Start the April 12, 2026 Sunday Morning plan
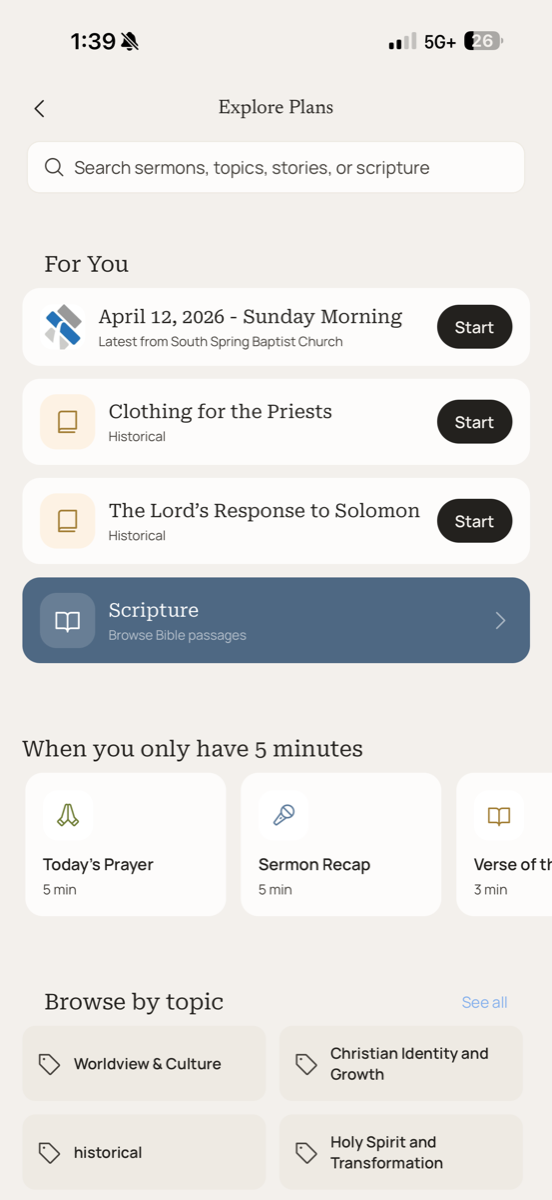Viewport: 552px width, 1200px height. (474, 327)
